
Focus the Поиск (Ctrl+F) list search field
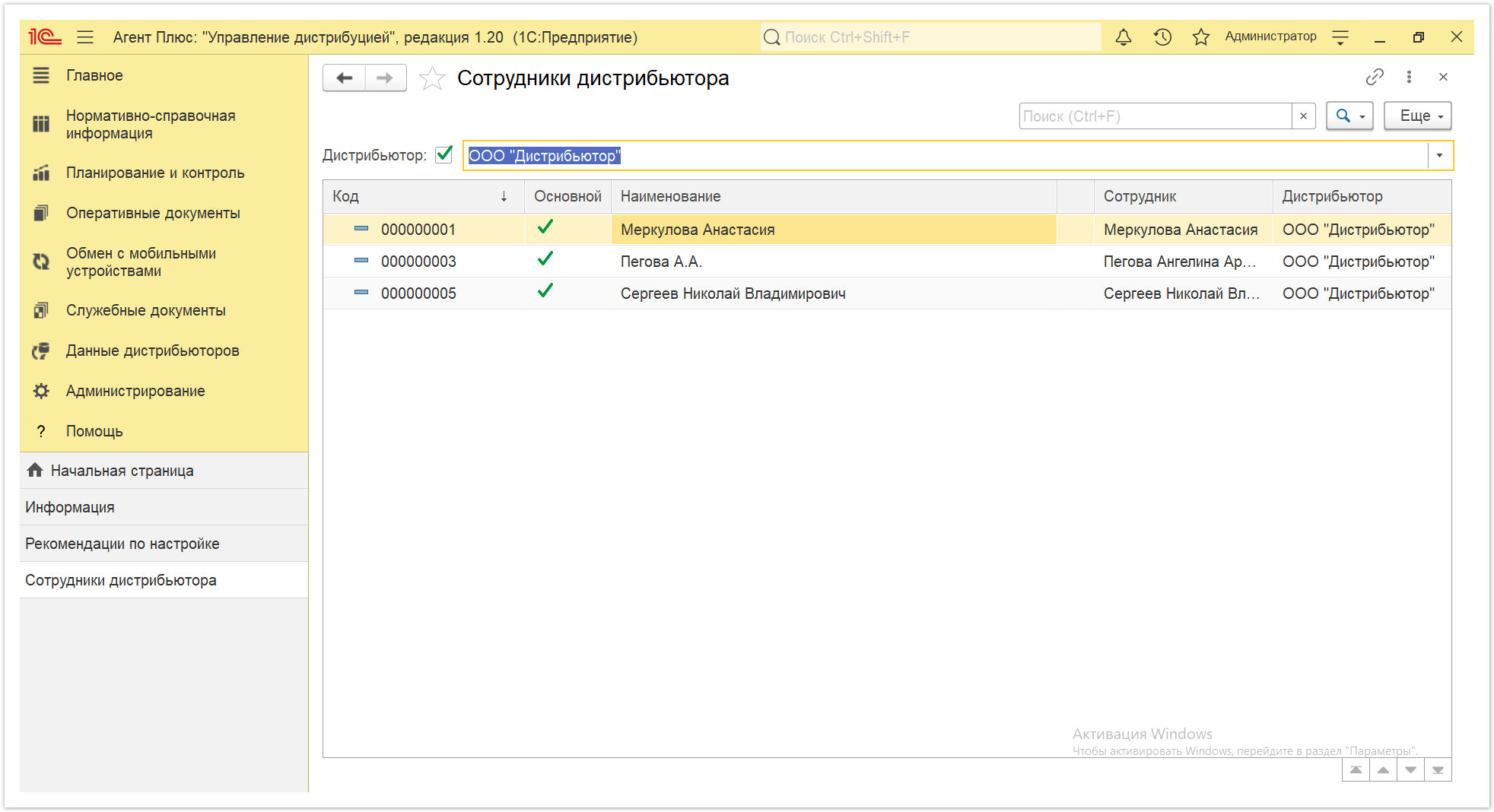coord(1155,116)
